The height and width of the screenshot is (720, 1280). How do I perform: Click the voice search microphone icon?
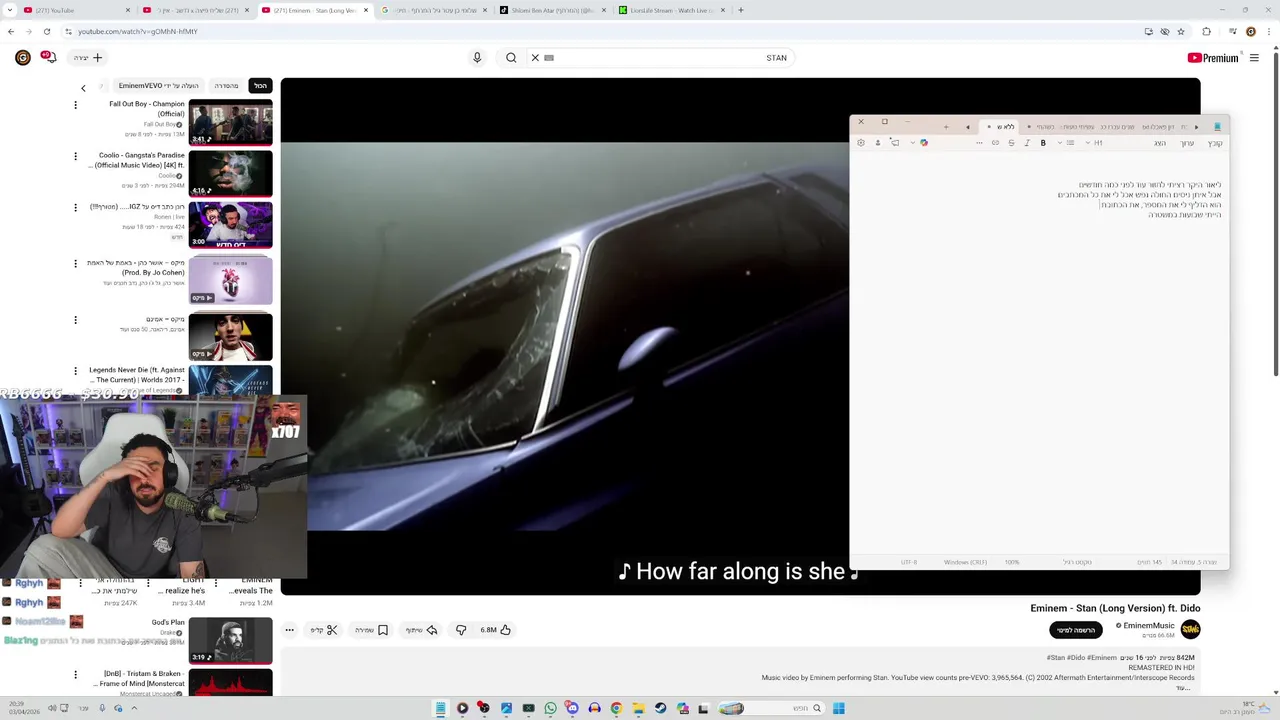[477, 58]
